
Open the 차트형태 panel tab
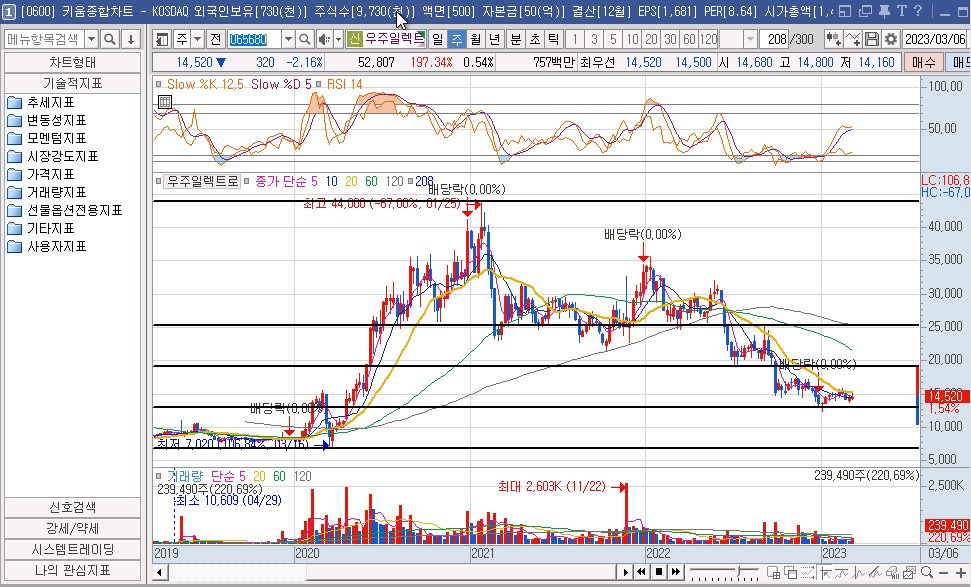pos(72,63)
